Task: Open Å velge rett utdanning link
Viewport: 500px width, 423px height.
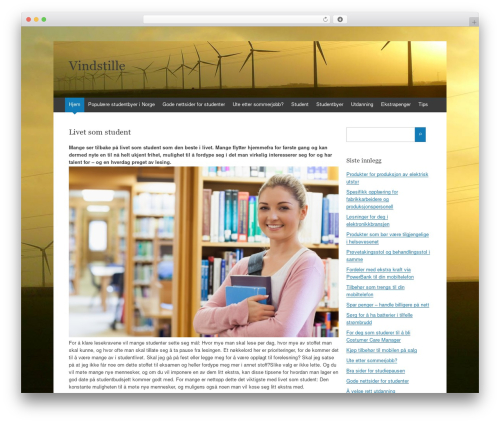Action: (x=371, y=391)
